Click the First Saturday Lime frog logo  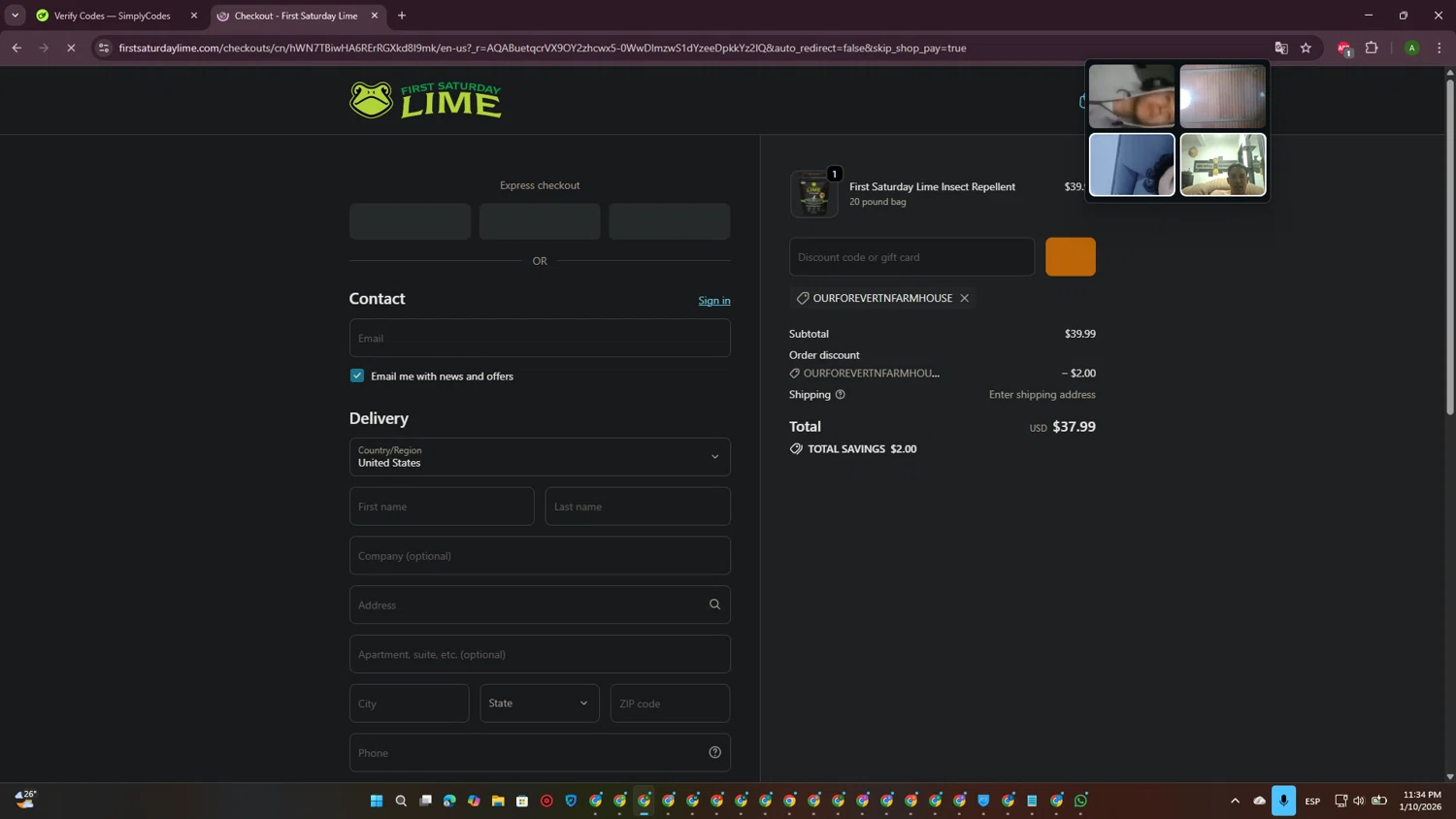pyautogui.click(x=425, y=100)
